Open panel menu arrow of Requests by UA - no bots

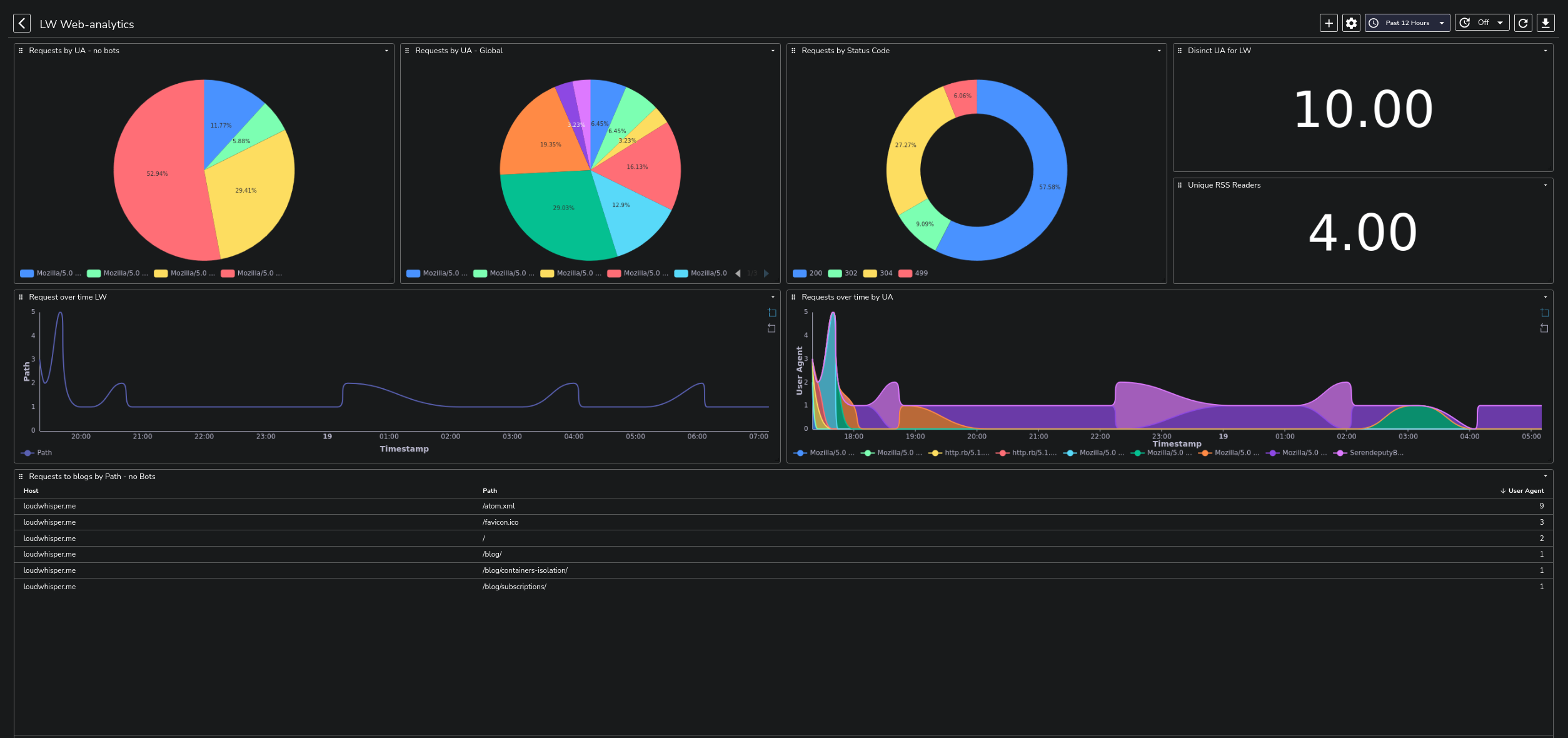386,51
